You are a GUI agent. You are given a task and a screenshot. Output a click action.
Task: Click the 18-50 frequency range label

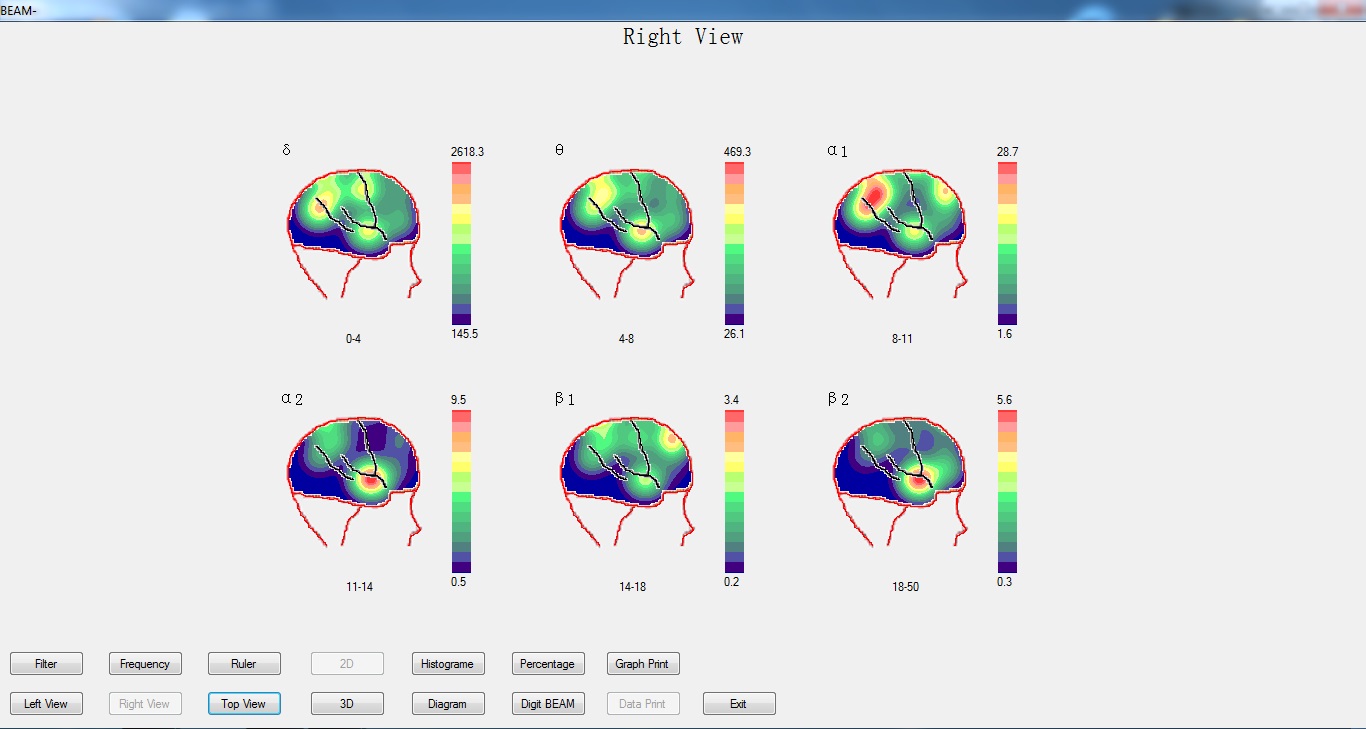906,587
